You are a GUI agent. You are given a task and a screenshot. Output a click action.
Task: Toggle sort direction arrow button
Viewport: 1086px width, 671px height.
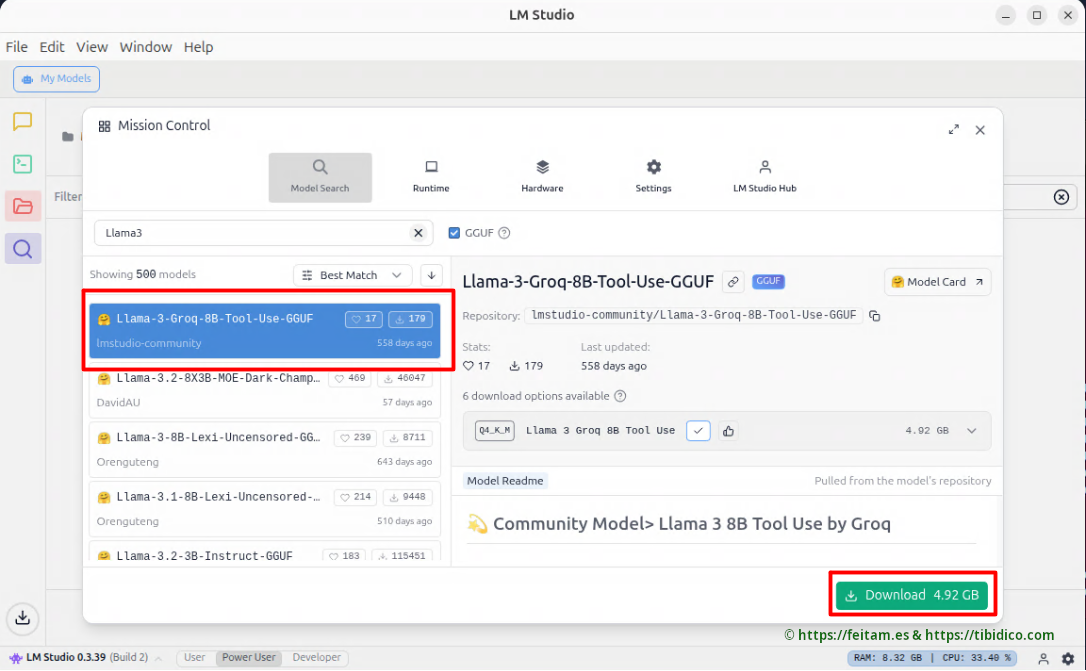pyautogui.click(x=431, y=275)
